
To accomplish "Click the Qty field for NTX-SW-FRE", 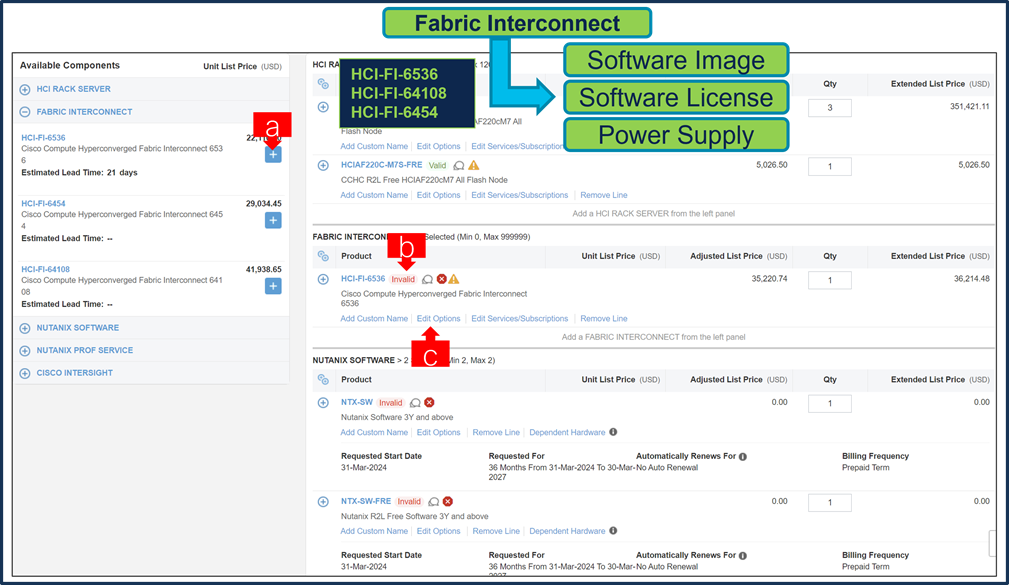I will coord(829,502).
